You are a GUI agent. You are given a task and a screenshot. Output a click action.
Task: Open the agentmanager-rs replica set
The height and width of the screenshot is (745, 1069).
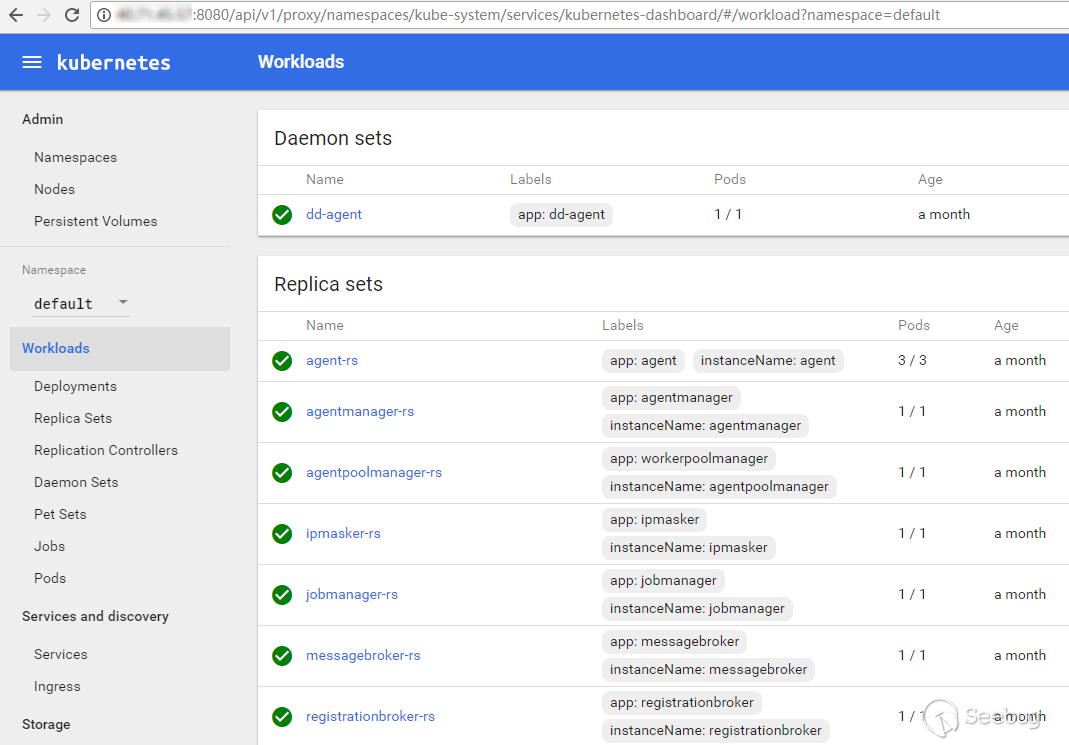(360, 411)
